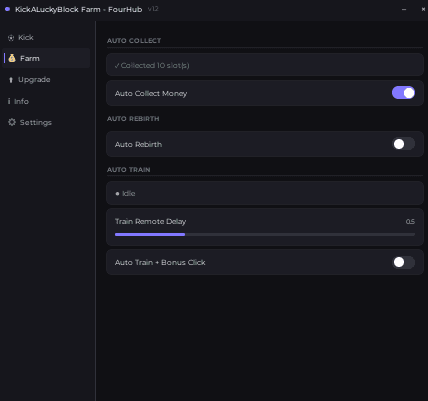
Task: Click the Collected 10 slot(s) status row
Action: click(x=265, y=65)
